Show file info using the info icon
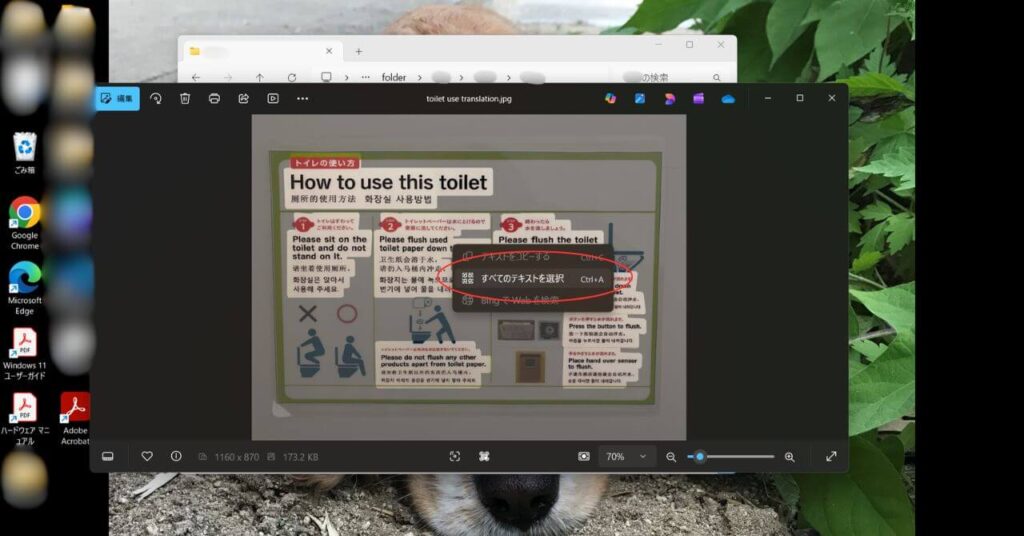 tap(176, 456)
